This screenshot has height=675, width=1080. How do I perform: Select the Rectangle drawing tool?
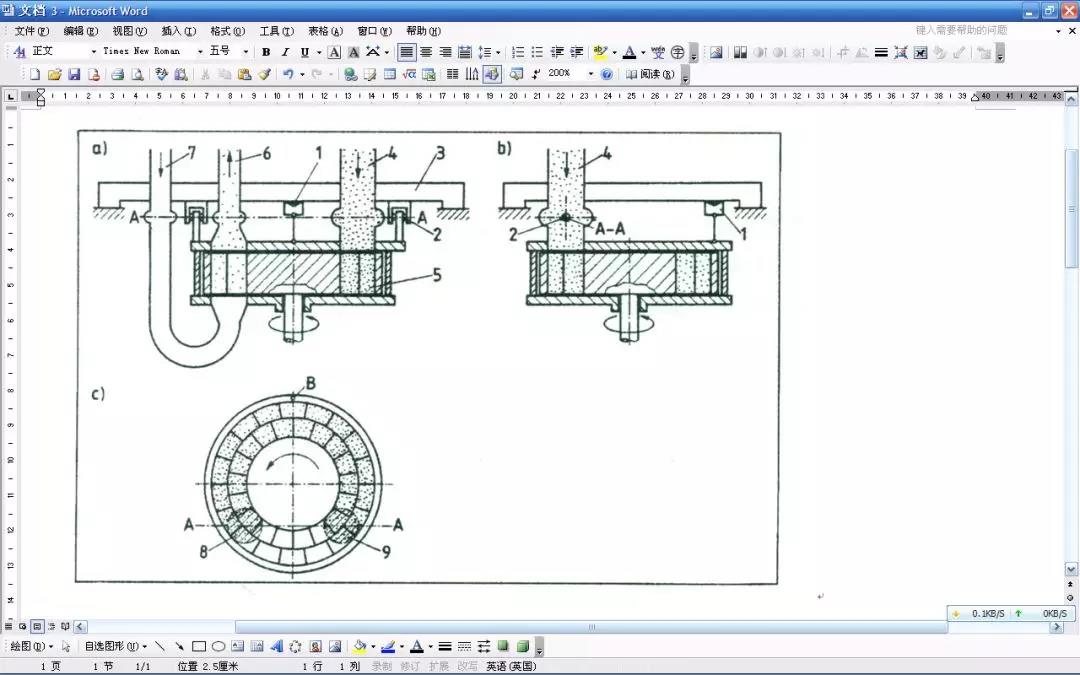(x=199, y=646)
